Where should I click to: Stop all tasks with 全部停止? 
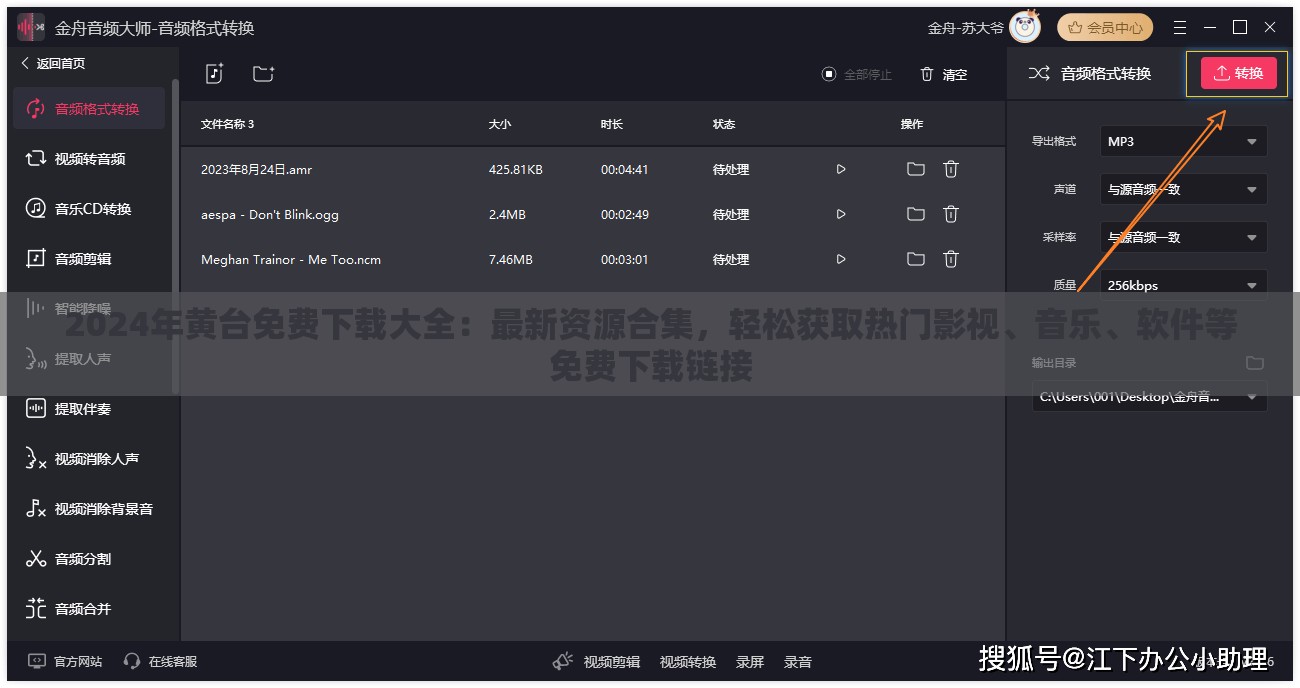coord(856,74)
